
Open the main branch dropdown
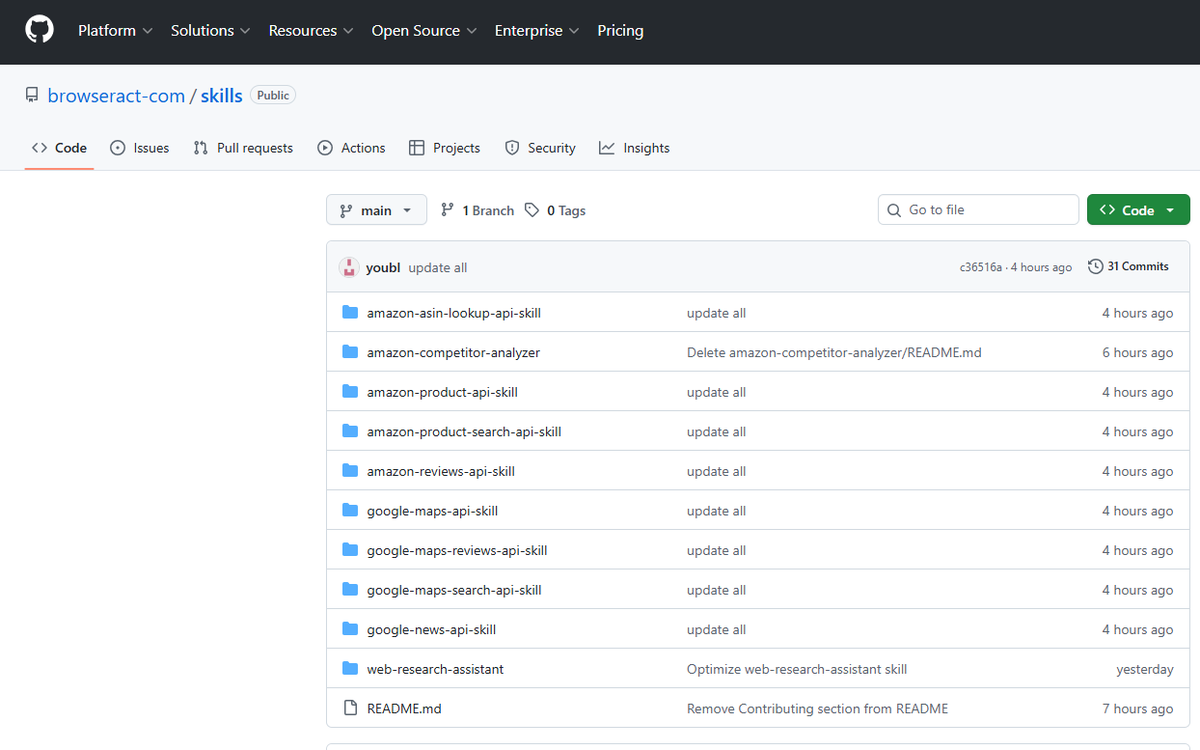pos(376,210)
